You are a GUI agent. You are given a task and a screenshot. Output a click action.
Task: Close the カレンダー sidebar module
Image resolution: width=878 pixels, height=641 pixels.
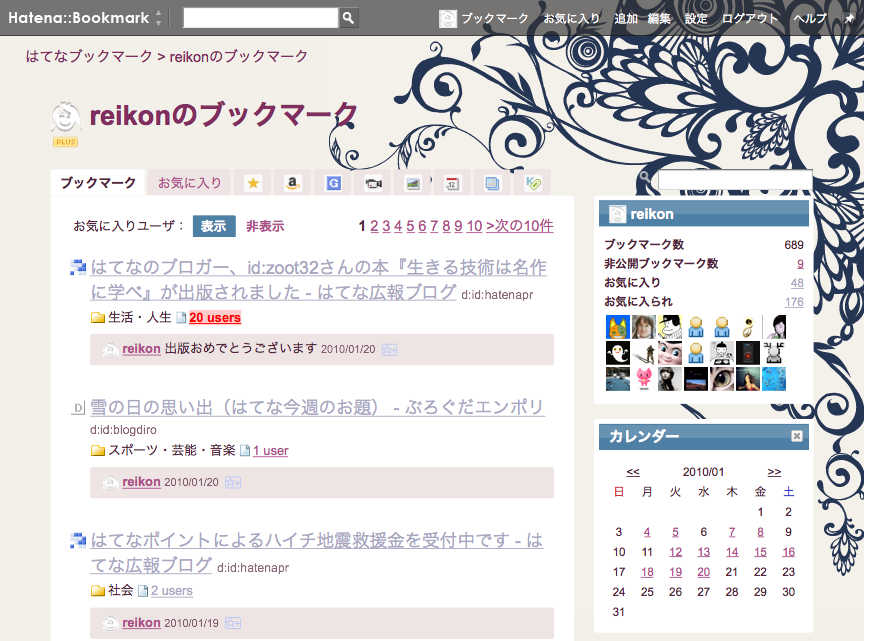797,436
